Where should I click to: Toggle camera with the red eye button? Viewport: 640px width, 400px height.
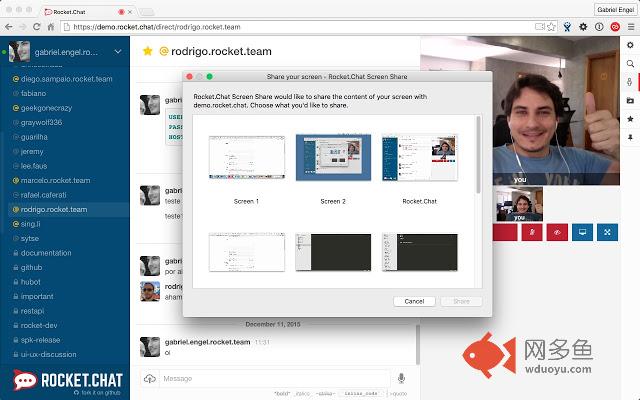tap(558, 232)
